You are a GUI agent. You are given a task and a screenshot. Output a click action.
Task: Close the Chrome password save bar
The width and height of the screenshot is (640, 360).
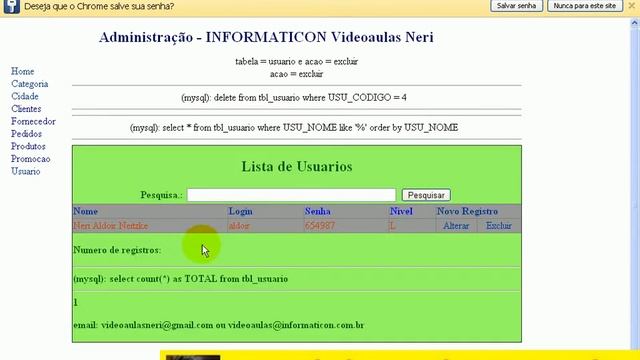(x=632, y=6)
